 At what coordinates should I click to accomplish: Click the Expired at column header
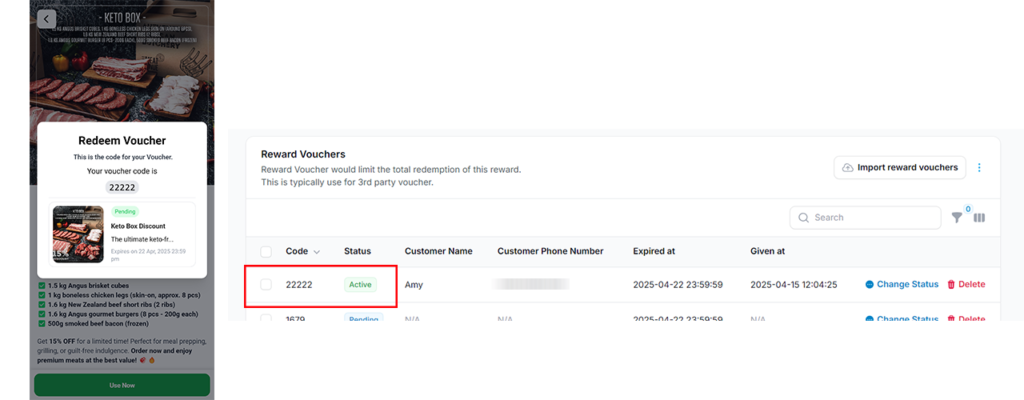click(x=654, y=251)
